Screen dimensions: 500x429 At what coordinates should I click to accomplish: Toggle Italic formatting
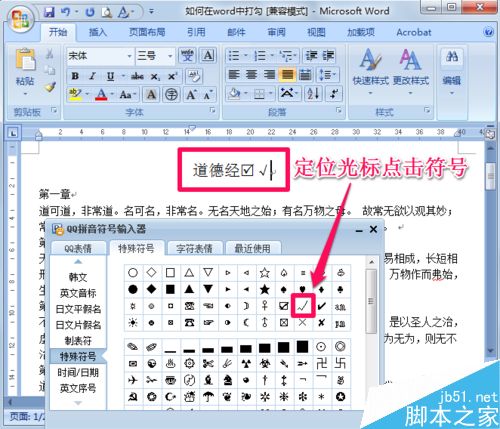pos(92,76)
